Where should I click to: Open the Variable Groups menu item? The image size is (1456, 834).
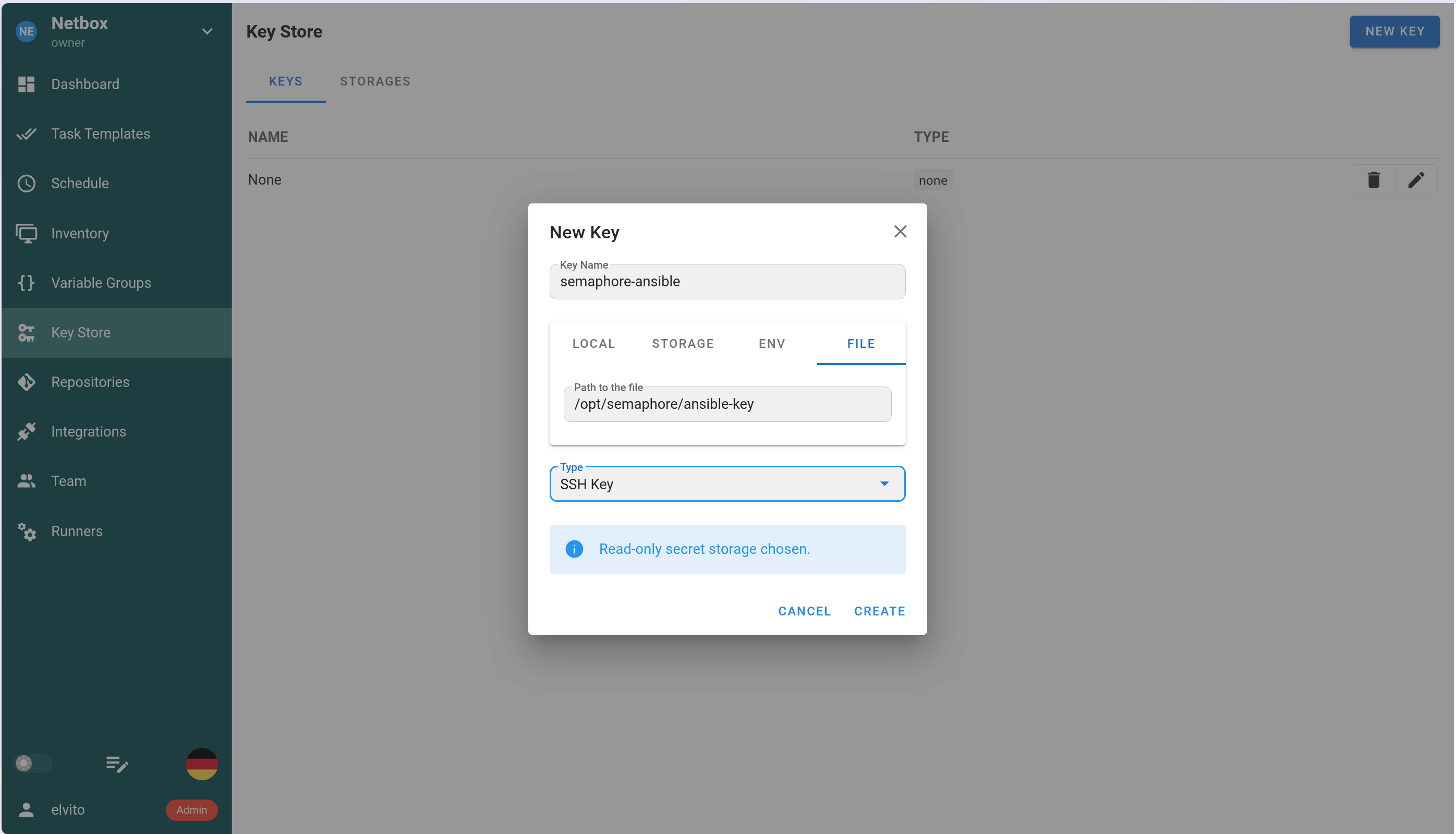click(117, 283)
